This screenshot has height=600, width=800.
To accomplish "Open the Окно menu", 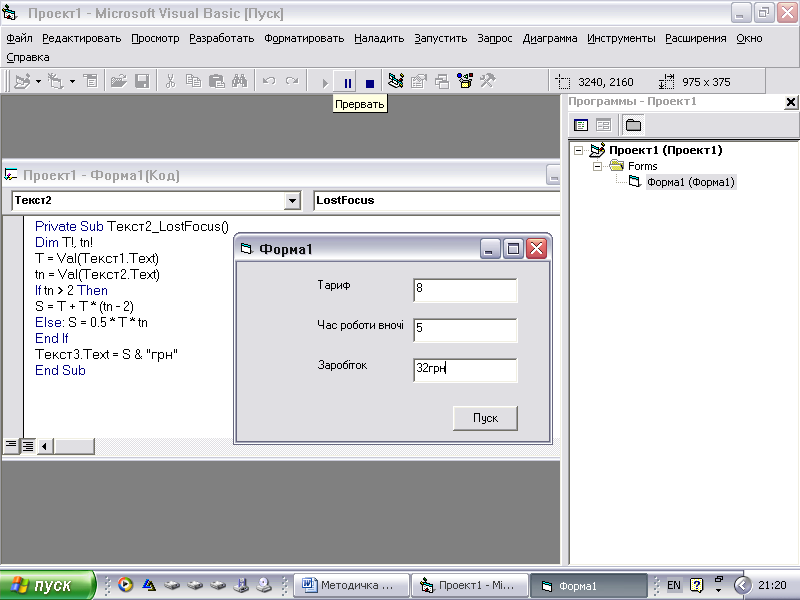I will coord(749,38).
